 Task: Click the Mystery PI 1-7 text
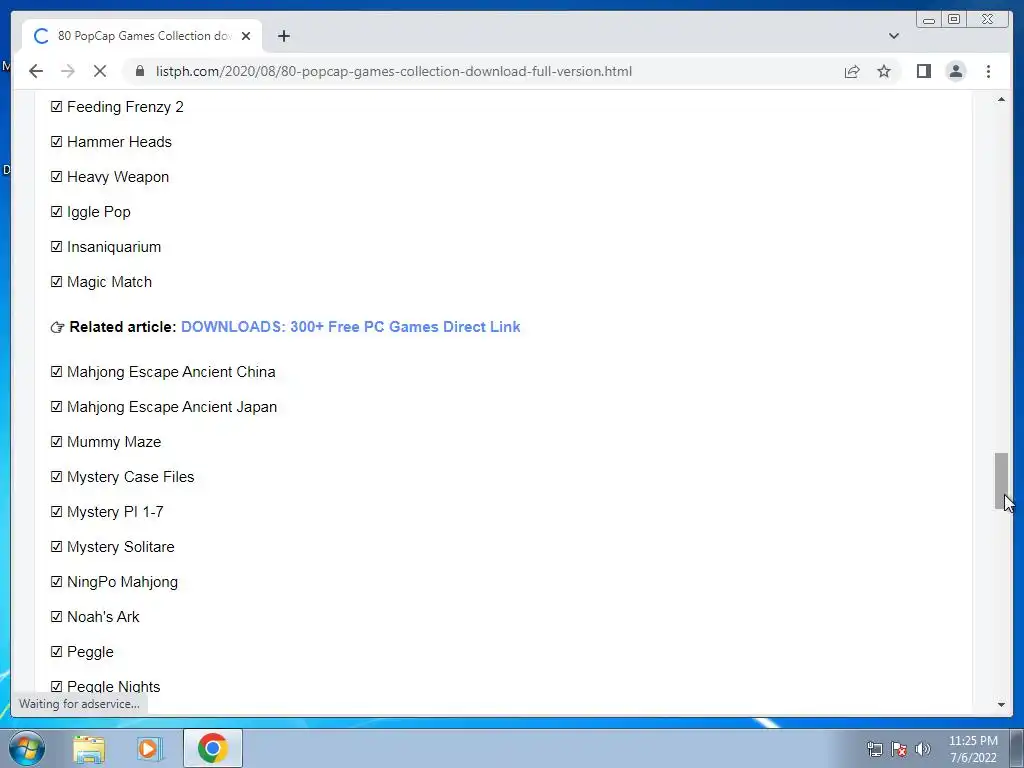115,512
